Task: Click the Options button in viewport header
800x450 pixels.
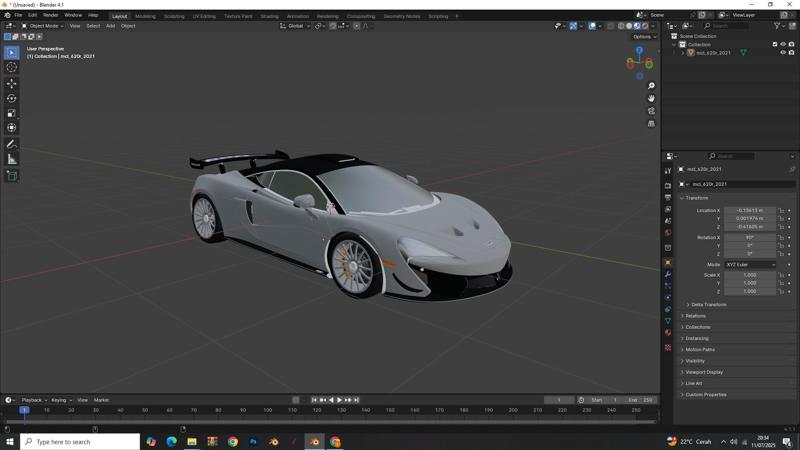Action: 644,37
